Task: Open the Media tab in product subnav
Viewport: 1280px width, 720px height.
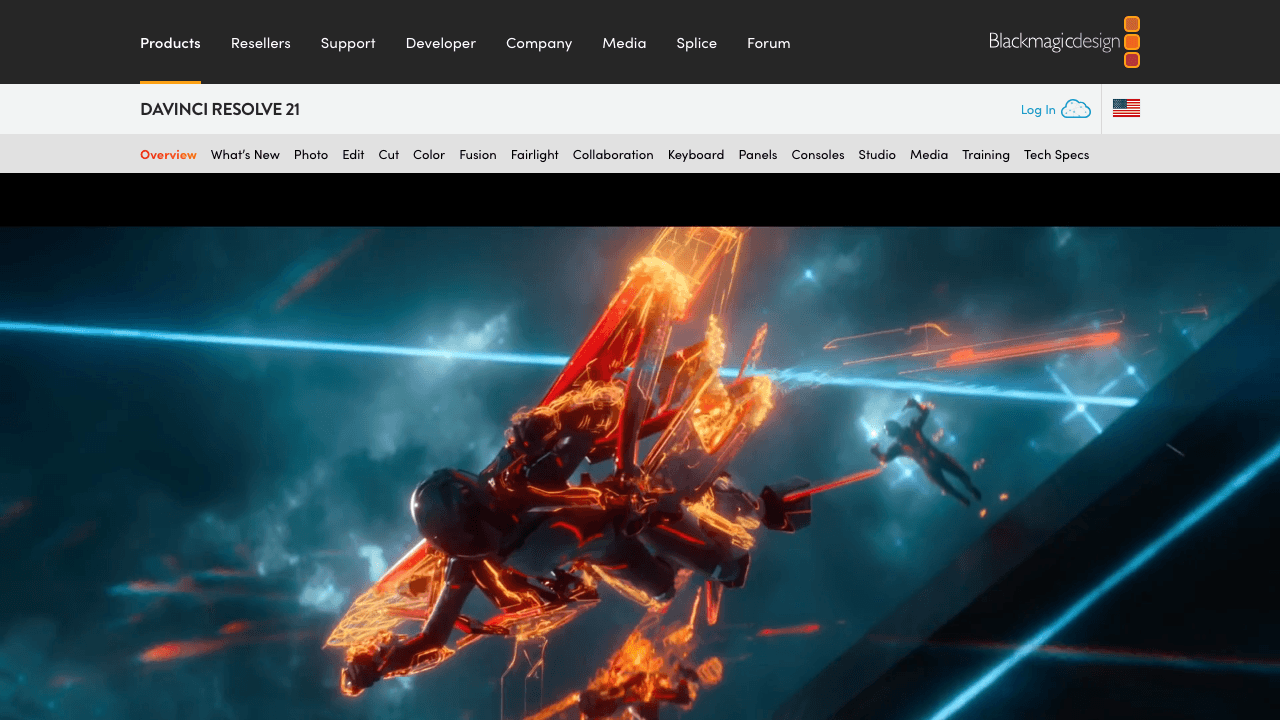Action: [929, 155]
